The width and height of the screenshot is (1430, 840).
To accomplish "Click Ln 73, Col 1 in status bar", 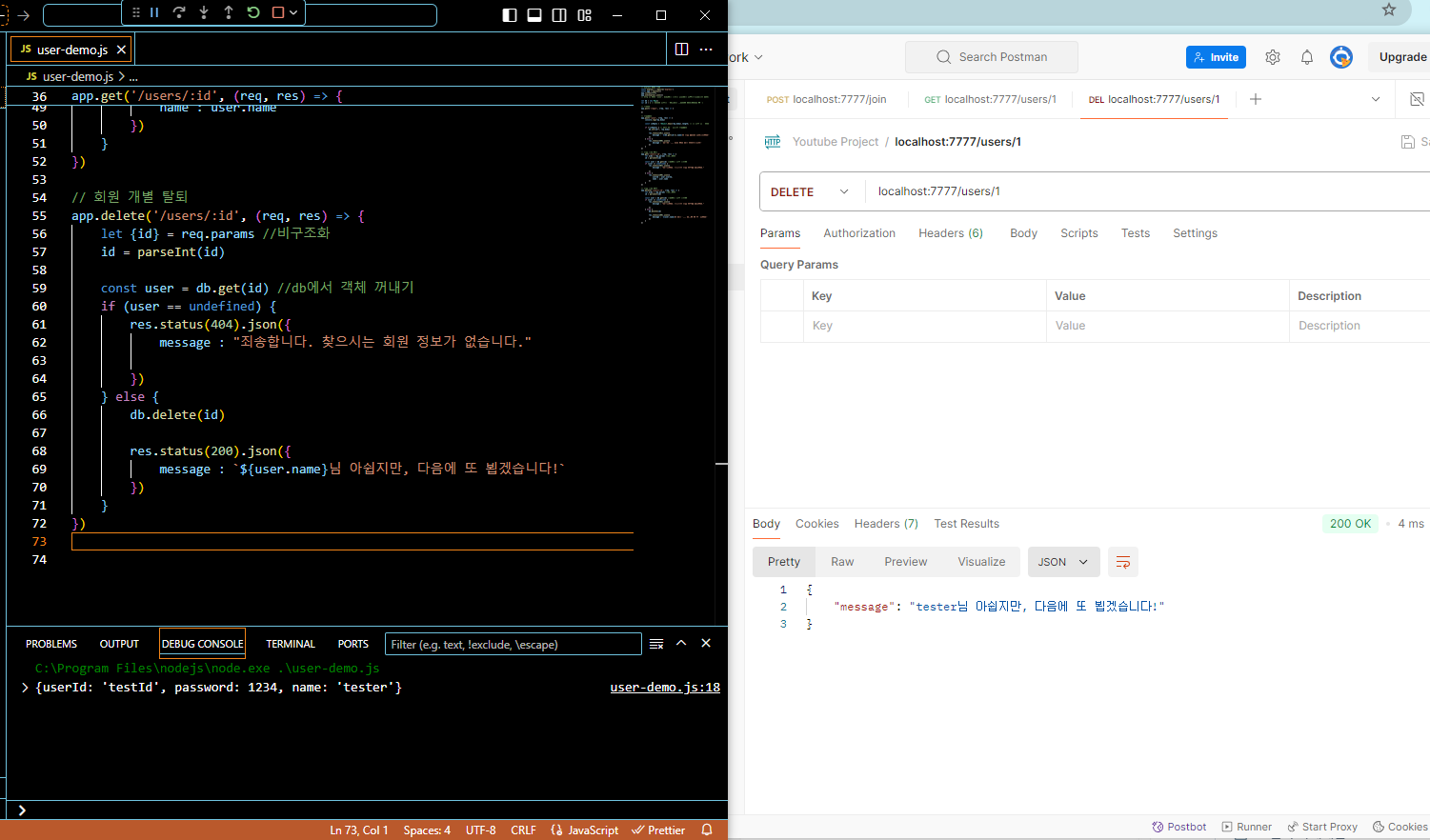I will (359, 830).
